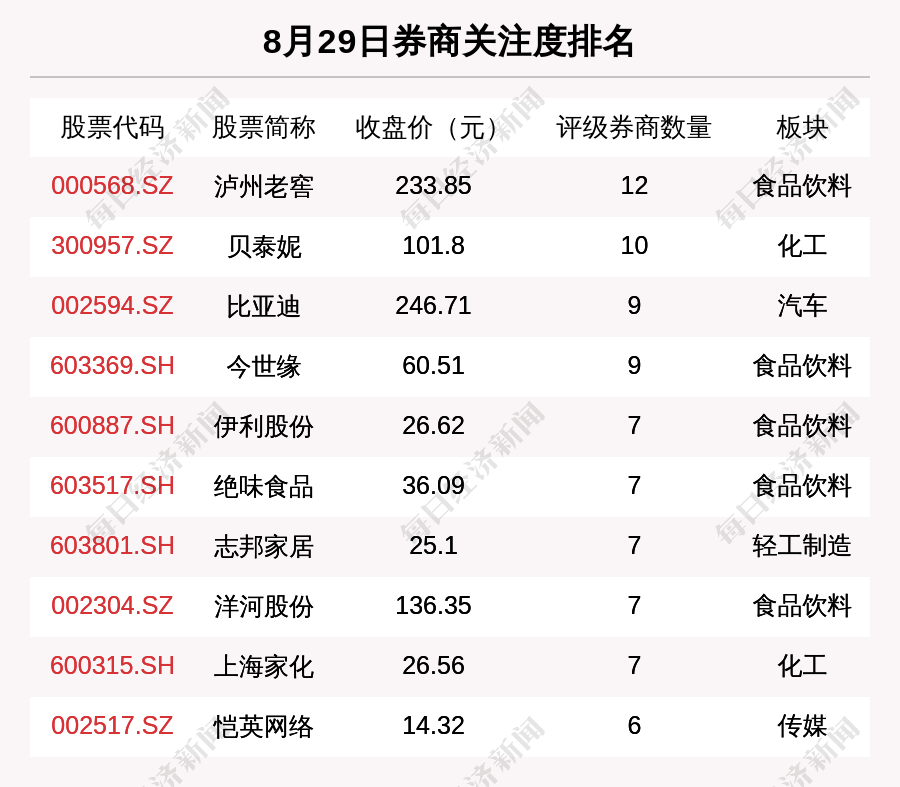Click the stock name 洋河股份
The image size is (900, 787).
click(x=263, y=607)
